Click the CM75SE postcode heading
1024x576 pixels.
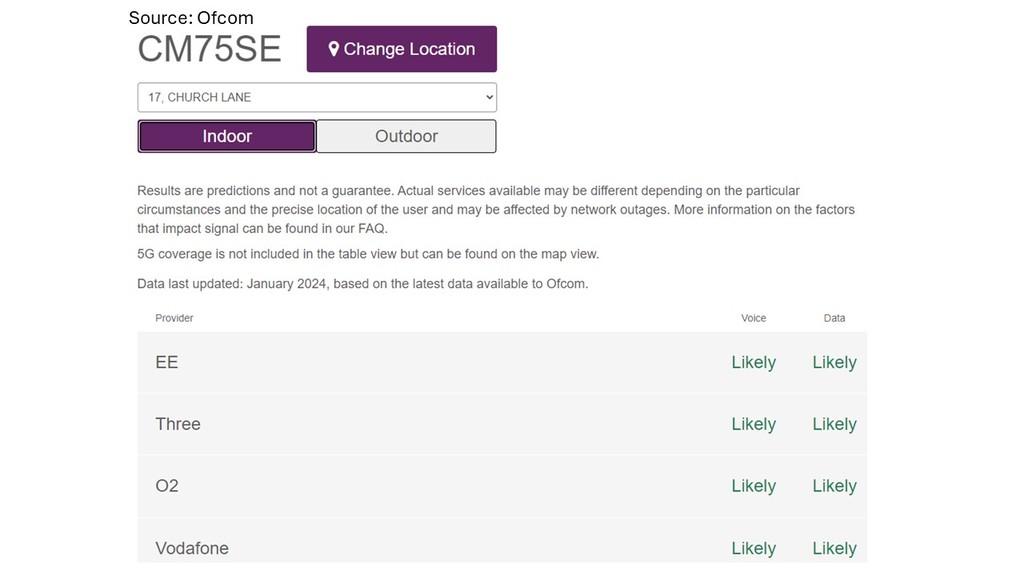click(209, 49)
